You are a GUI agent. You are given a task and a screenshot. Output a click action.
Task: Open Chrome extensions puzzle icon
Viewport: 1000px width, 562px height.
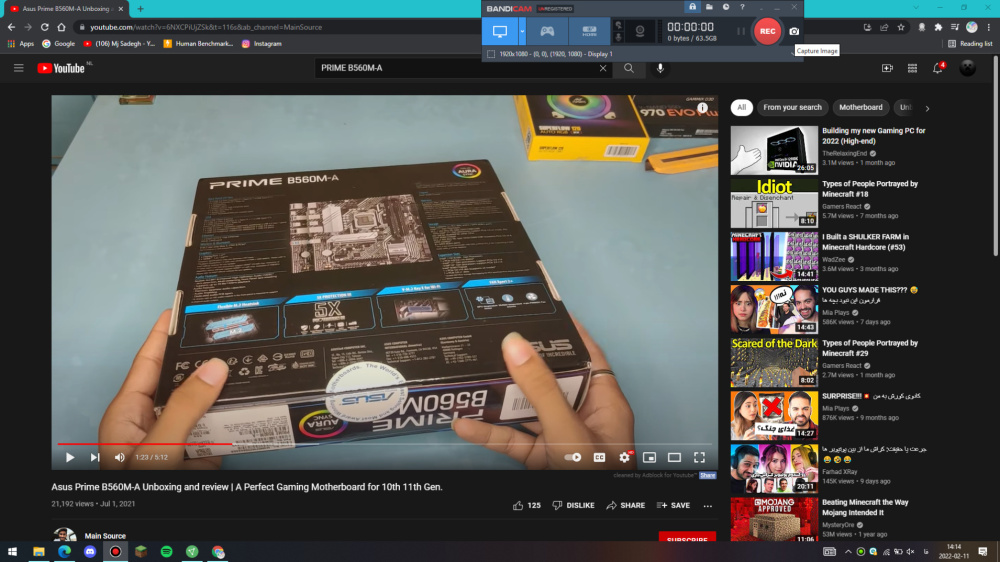[x=938, y=27]
